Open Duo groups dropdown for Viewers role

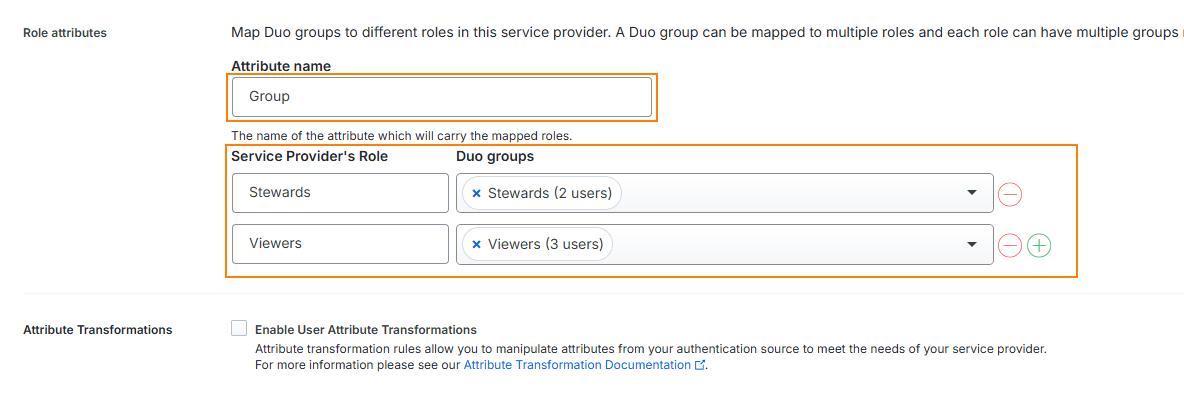(x=972, y=245)
